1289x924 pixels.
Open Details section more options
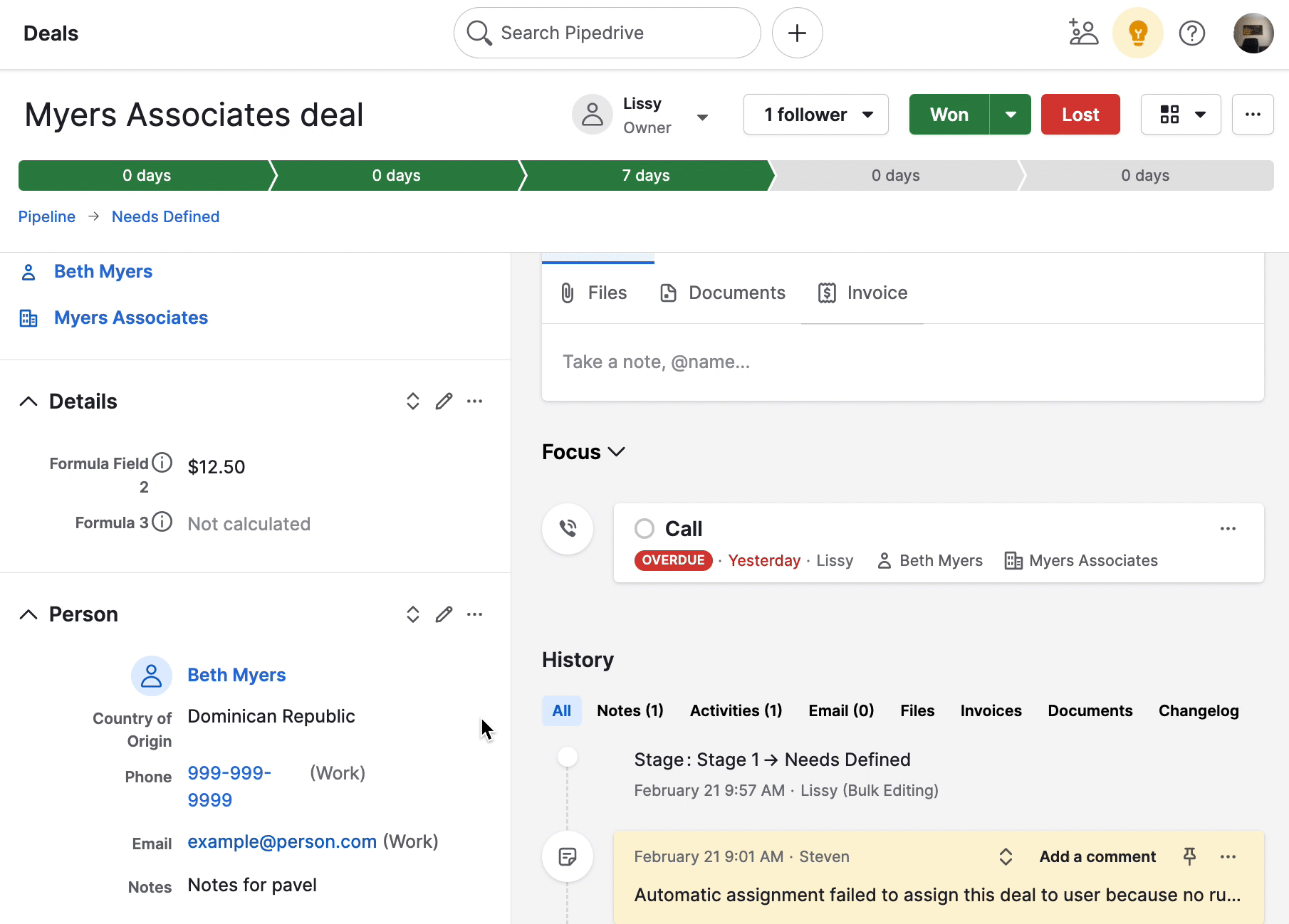tap(474, 401)
